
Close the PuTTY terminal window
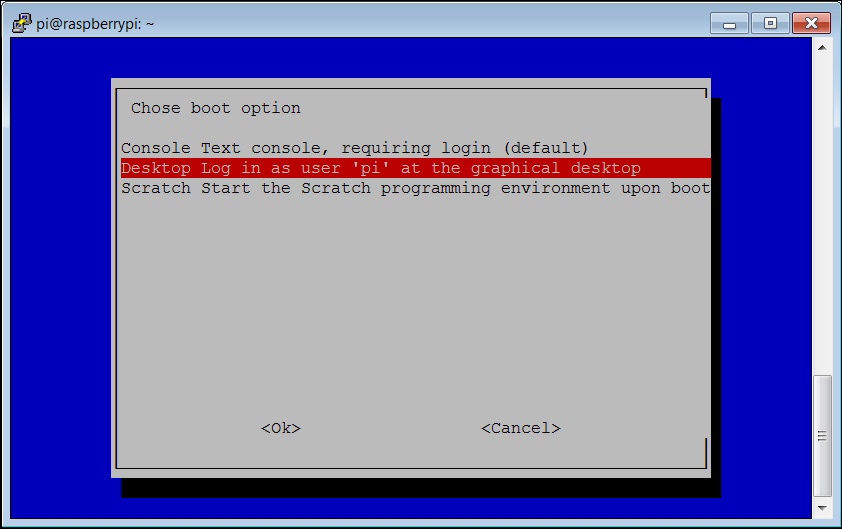click(811, 24)
